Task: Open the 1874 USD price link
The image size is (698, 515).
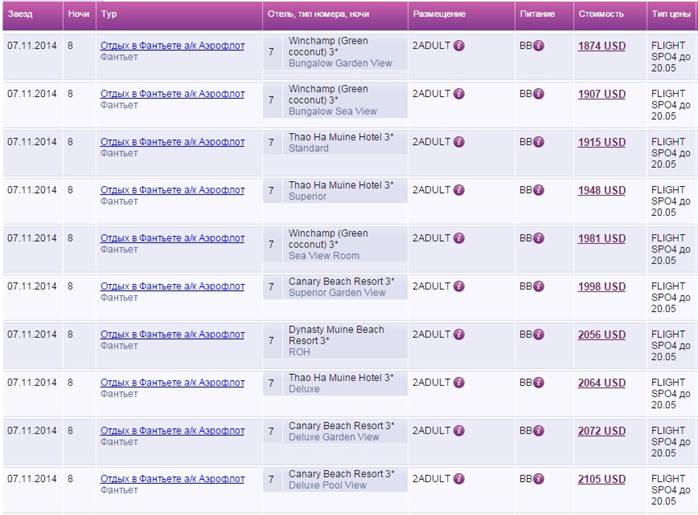Action: (601, 46)
